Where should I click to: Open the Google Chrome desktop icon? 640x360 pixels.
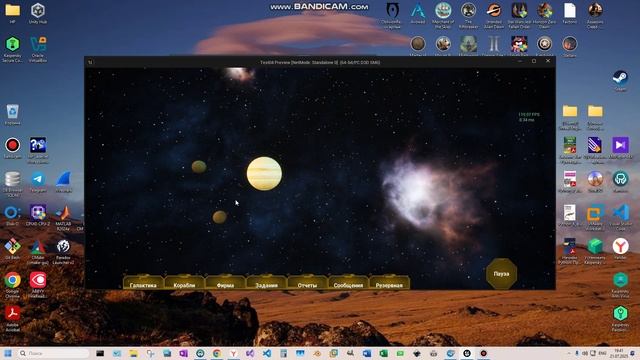tap(12, 285)
